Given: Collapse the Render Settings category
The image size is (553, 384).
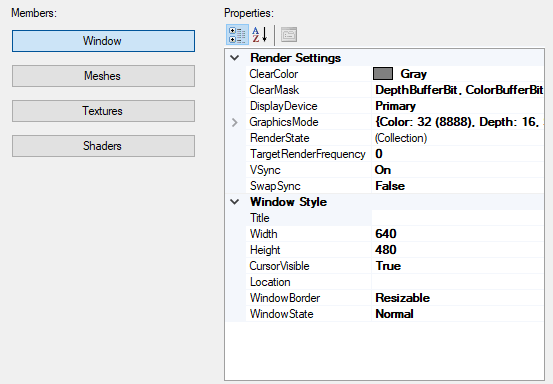Looking at the screenshot, I should 235,58.
